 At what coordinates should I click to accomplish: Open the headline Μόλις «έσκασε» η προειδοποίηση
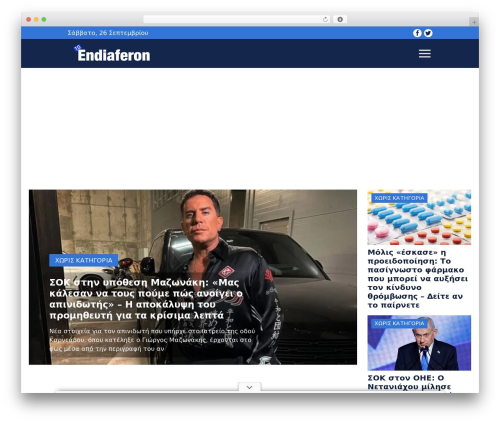[417, 278]
